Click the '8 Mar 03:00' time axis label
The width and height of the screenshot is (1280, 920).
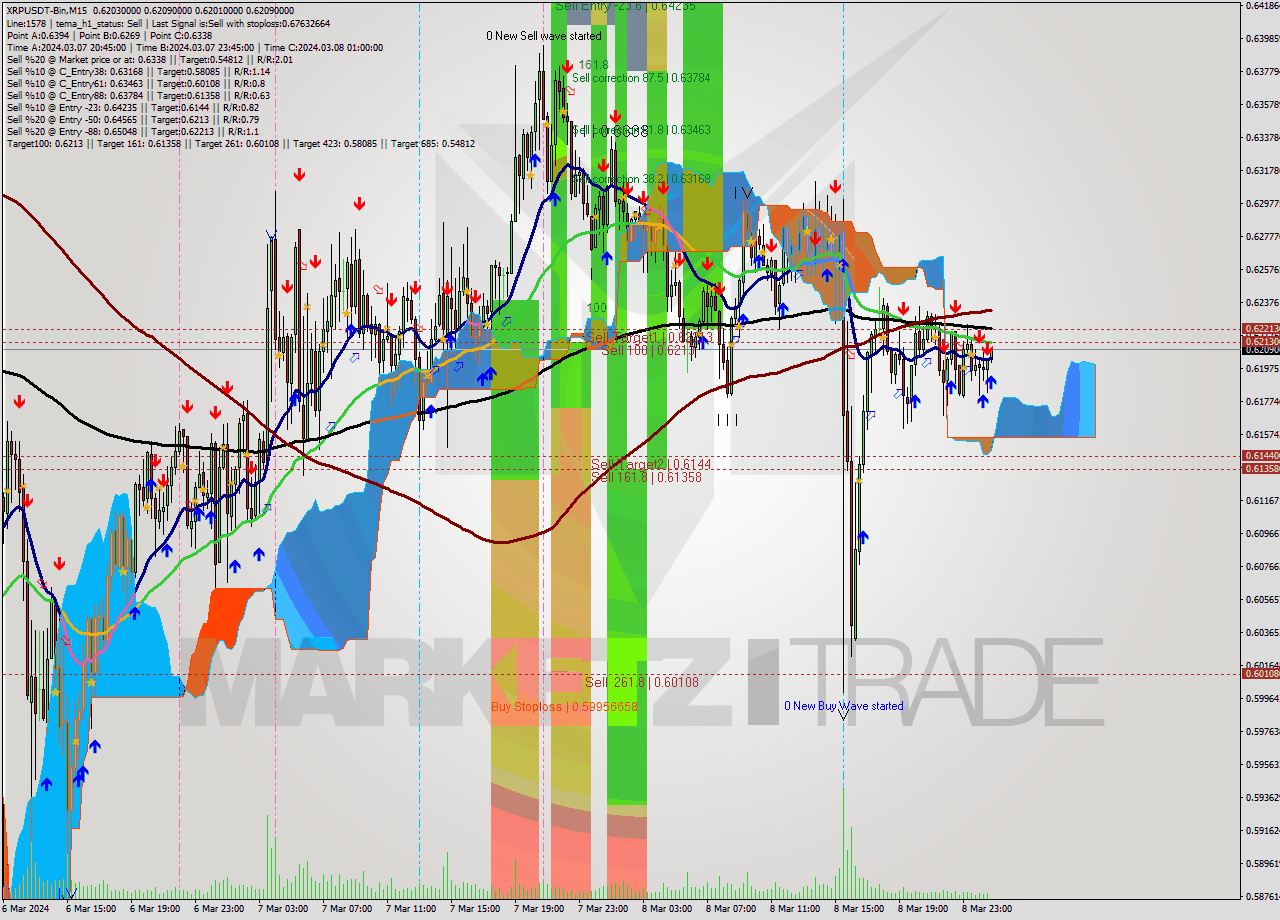tap(667, 909)
